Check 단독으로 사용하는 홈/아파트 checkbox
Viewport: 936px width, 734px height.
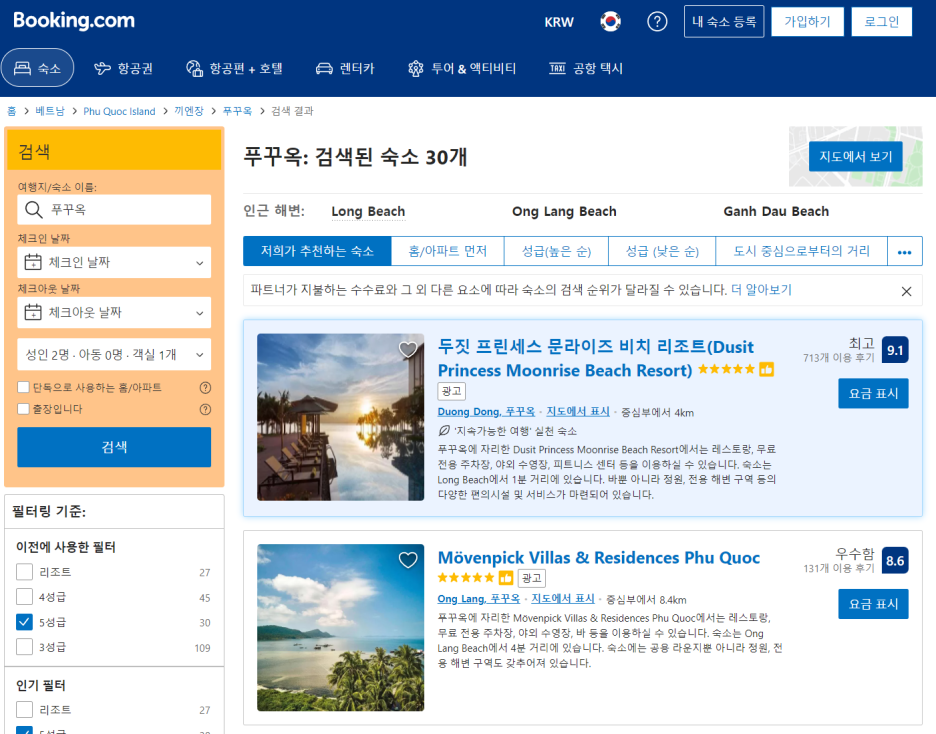pos(23,387)
